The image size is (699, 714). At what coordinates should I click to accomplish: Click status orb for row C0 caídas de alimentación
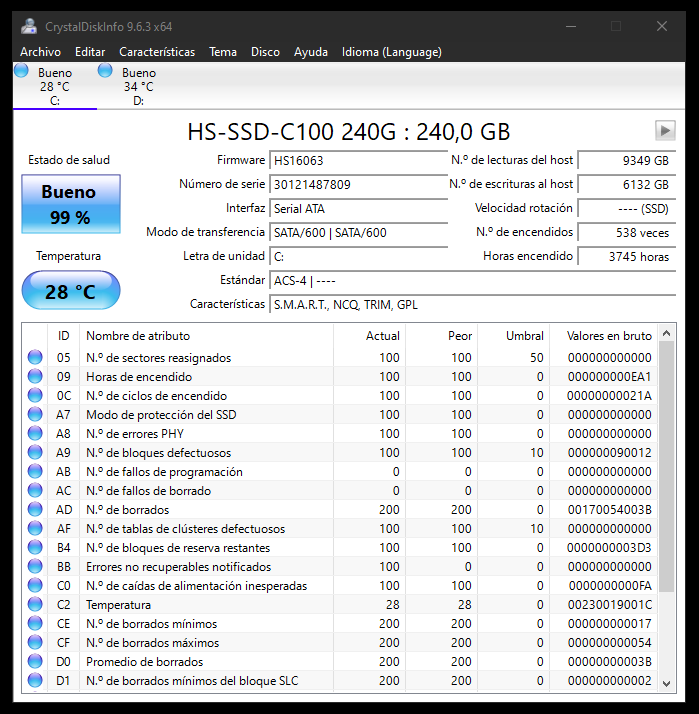(x=35, y=585)
